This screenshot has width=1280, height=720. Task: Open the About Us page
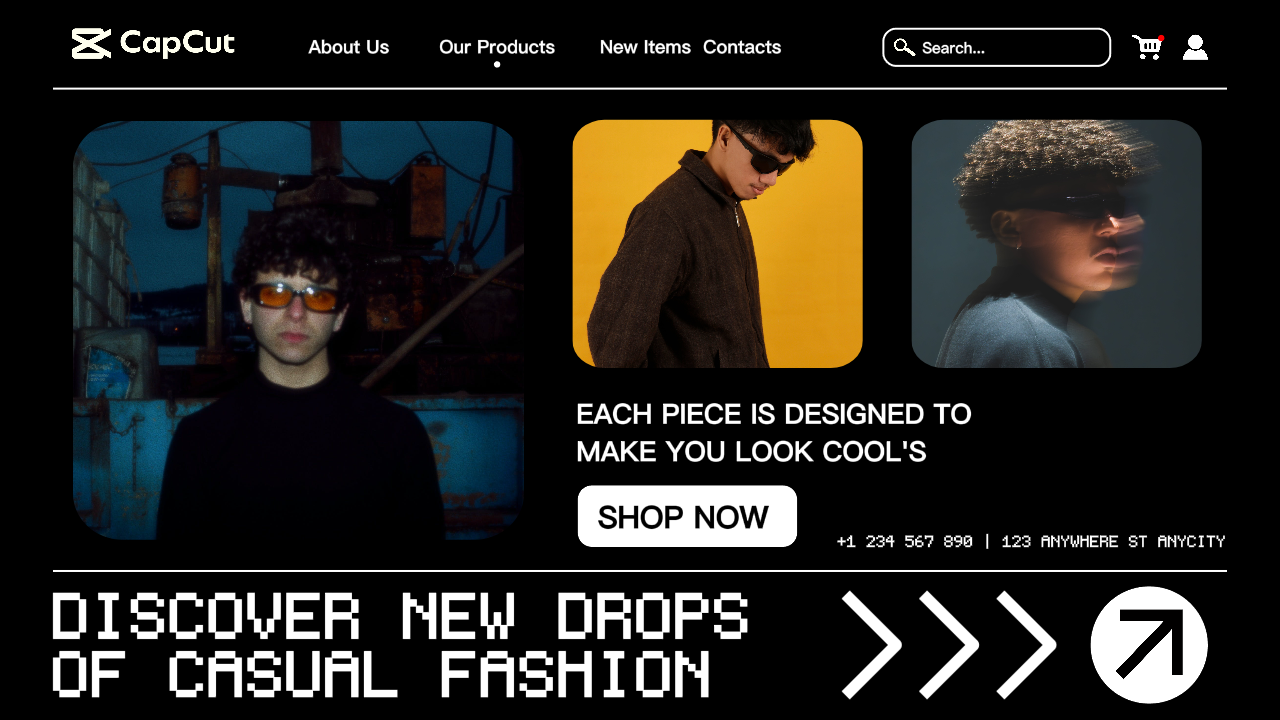pos(349,47)
